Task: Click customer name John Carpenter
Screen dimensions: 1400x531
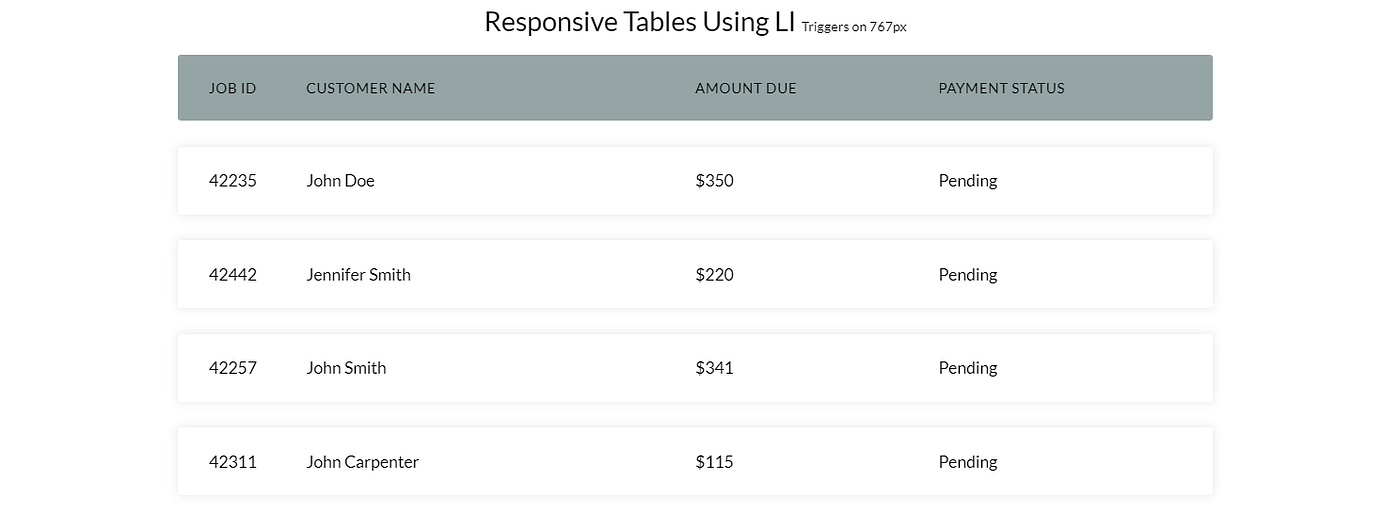Action: coord(362,462)
